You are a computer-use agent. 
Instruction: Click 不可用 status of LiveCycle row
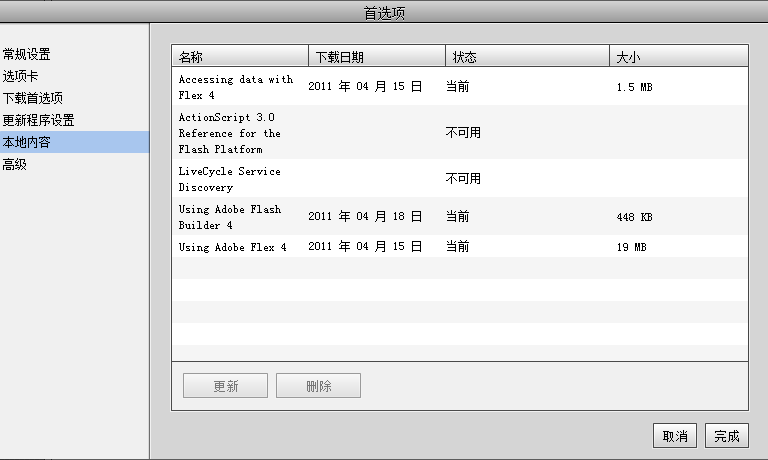pos(463,178)
